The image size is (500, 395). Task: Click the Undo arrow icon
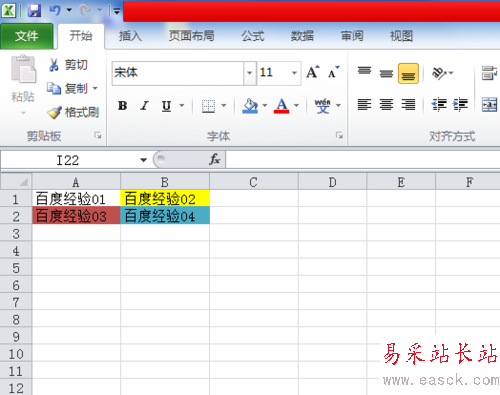point(55,10)
